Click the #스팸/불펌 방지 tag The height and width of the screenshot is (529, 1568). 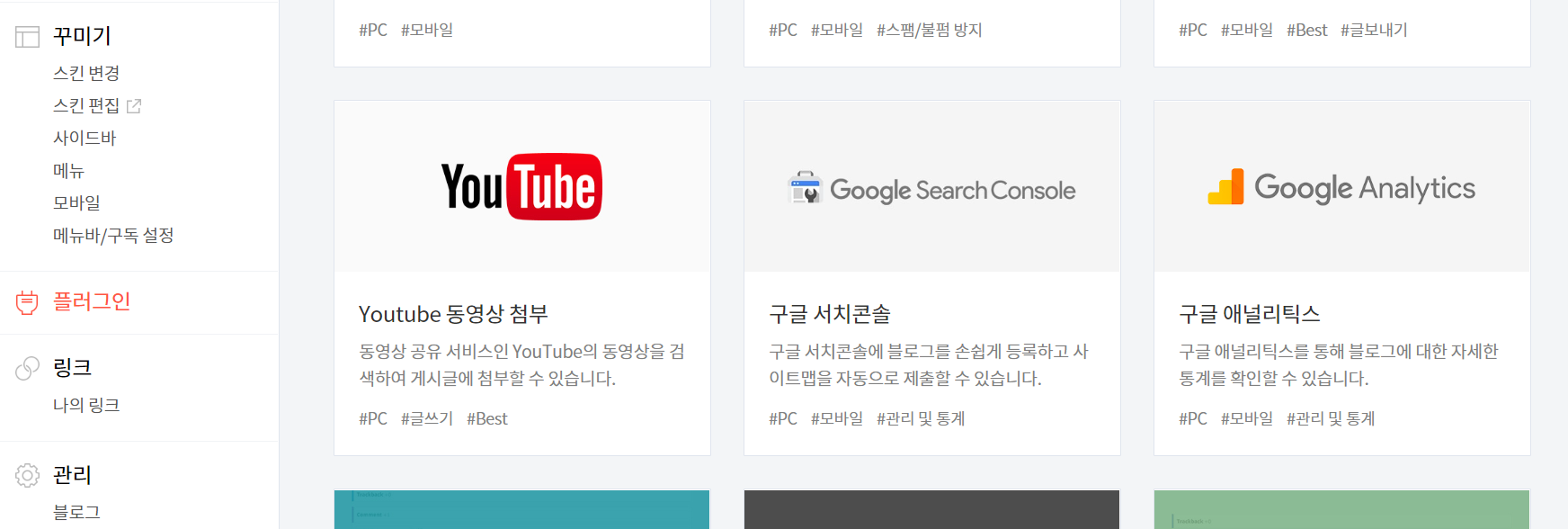930,31
